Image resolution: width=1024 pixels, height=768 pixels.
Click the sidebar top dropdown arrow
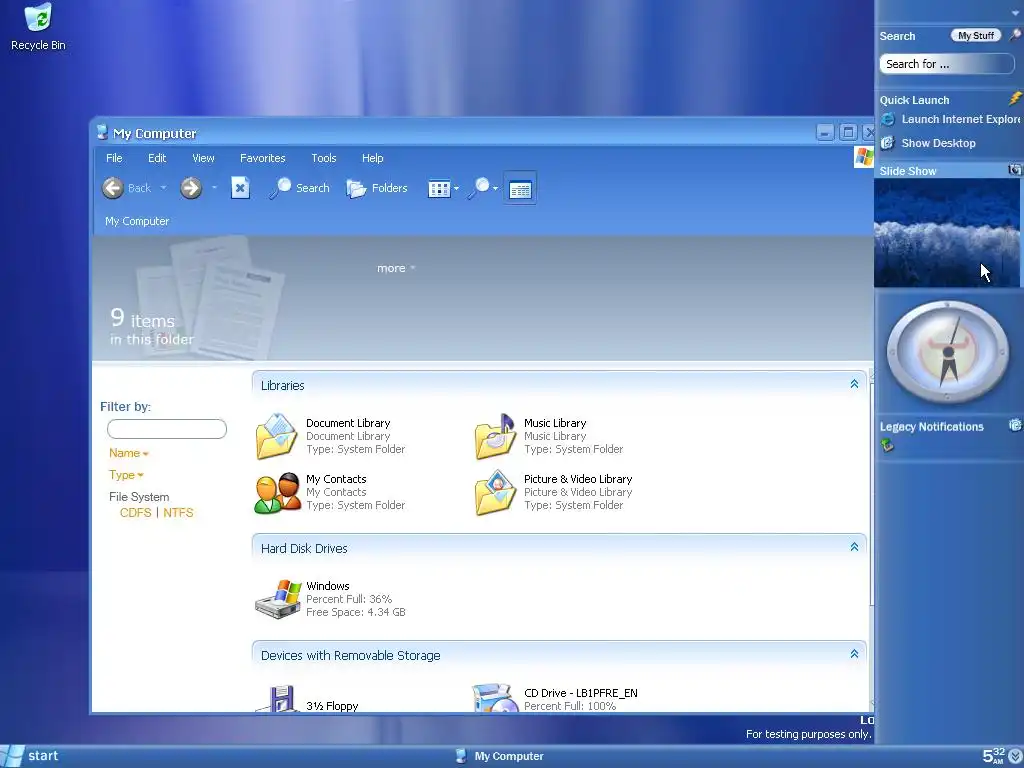1014,13
